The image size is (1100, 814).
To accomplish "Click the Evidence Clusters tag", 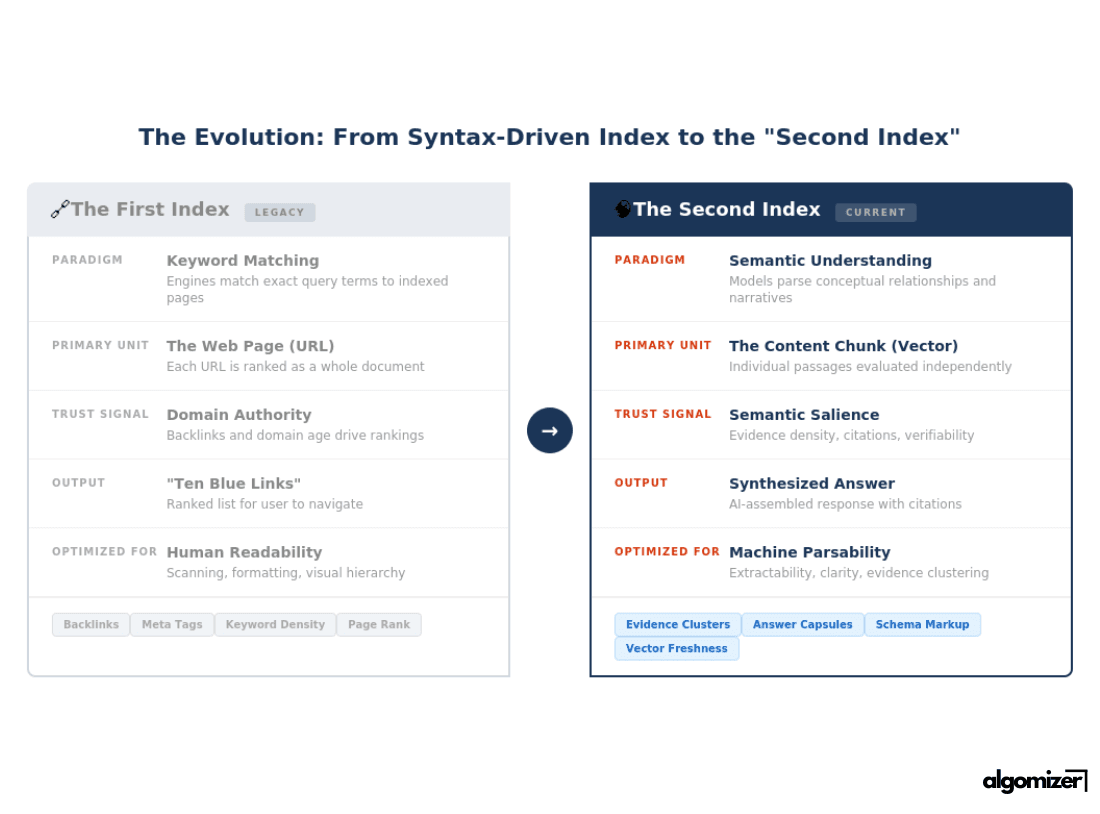I will [x=678, y=625].
